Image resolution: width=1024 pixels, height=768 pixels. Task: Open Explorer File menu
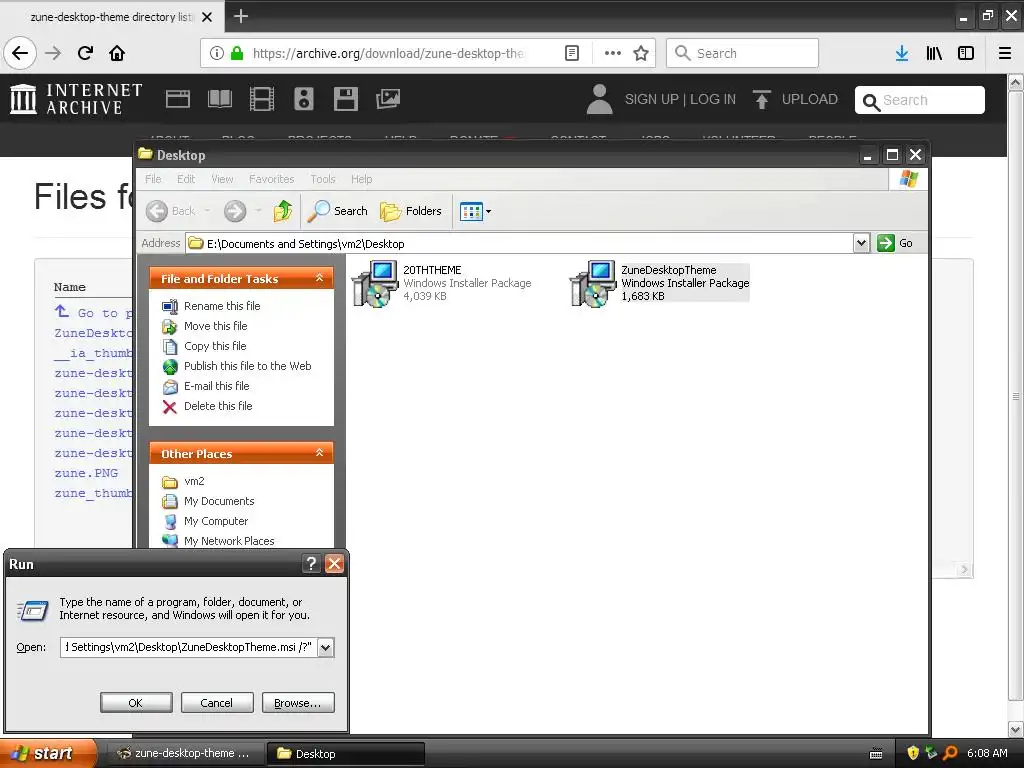[x=153, y=179]
